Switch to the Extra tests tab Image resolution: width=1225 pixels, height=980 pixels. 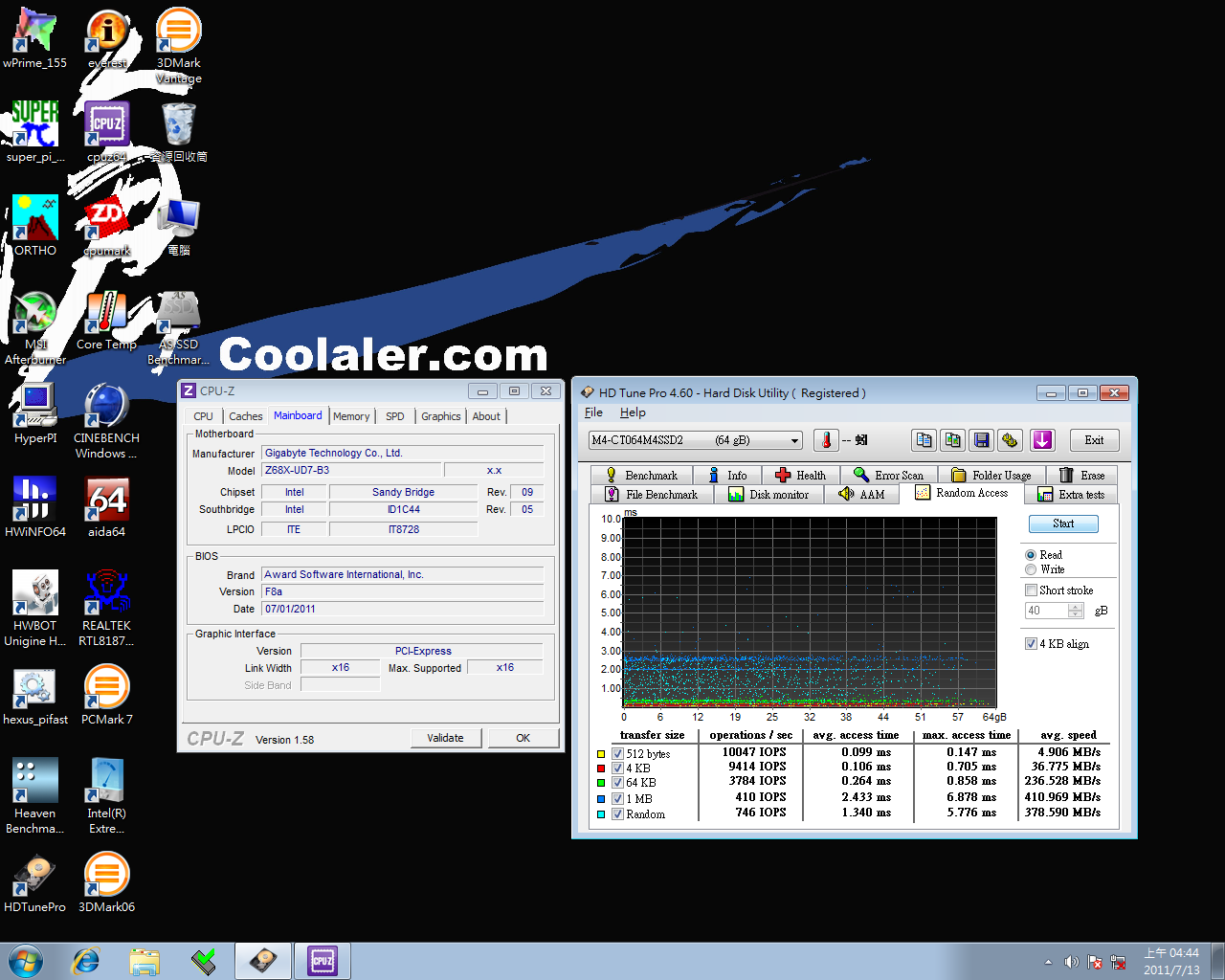(x=1071, y=495)
